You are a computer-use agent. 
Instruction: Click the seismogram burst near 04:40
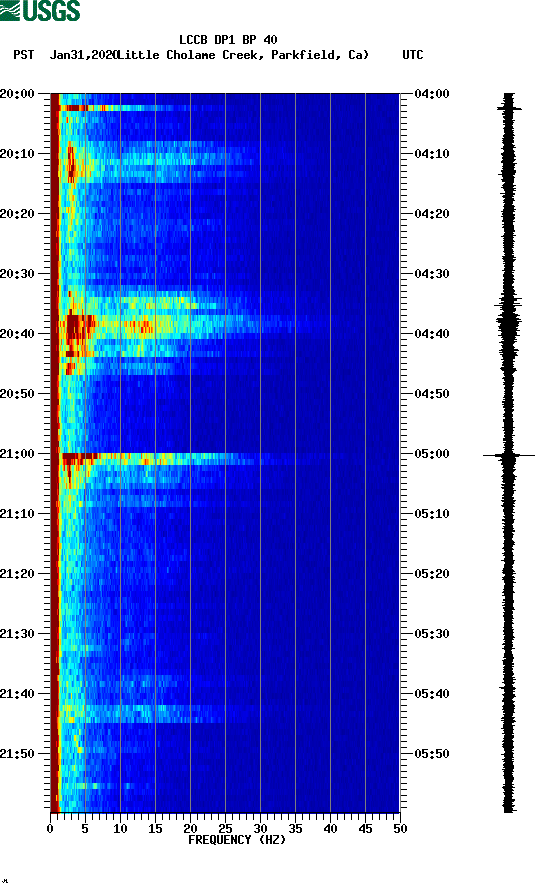tap(509, 324)
